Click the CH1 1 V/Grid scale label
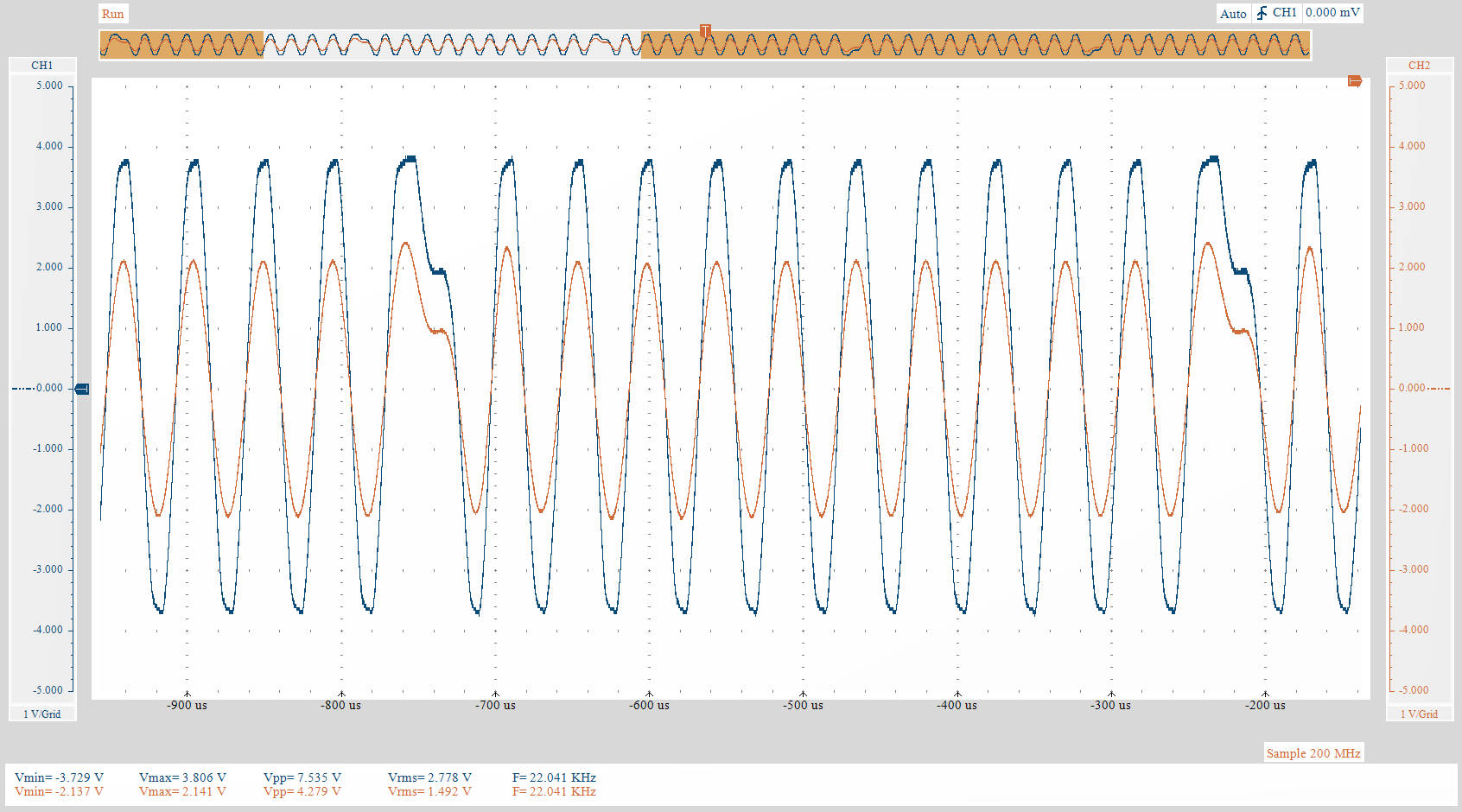The height and width of the screenshot is (812, 1462). click(x=42, y=714)
